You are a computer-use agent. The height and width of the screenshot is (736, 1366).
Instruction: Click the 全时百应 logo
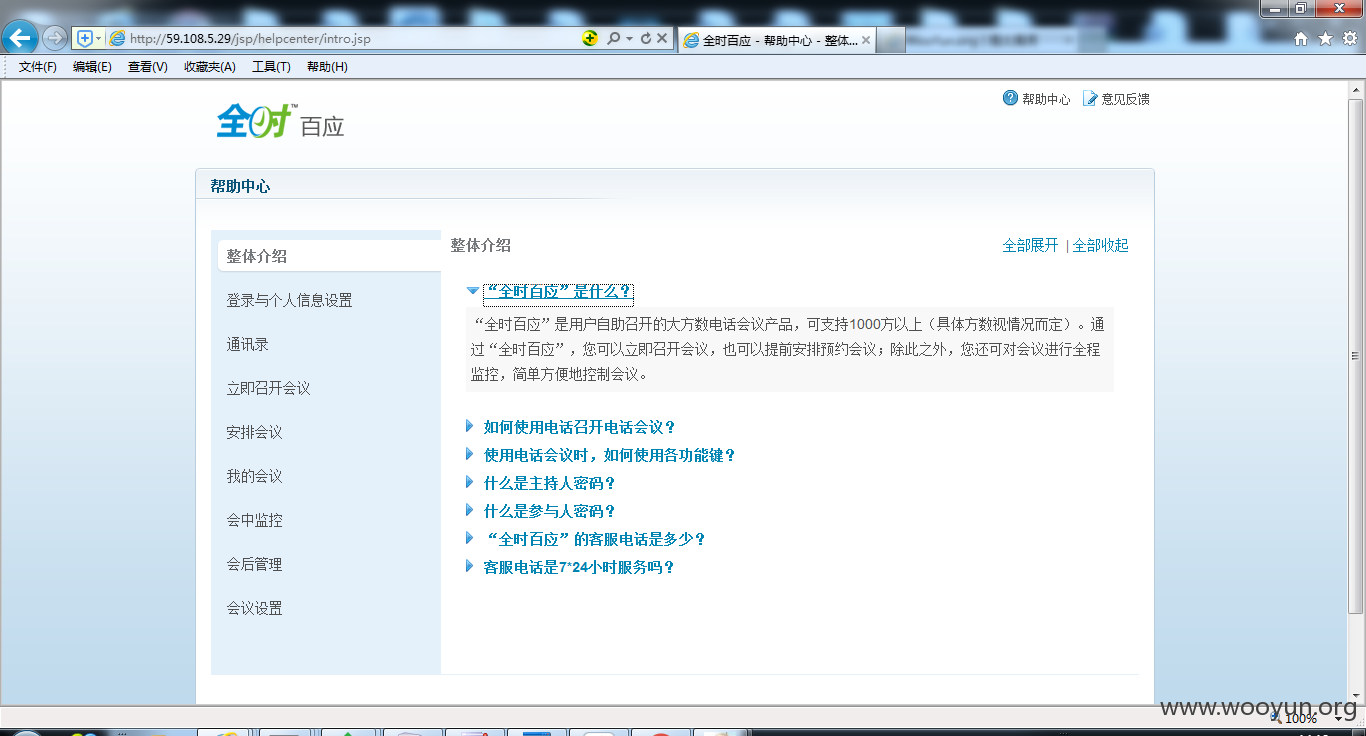(281, 122)
